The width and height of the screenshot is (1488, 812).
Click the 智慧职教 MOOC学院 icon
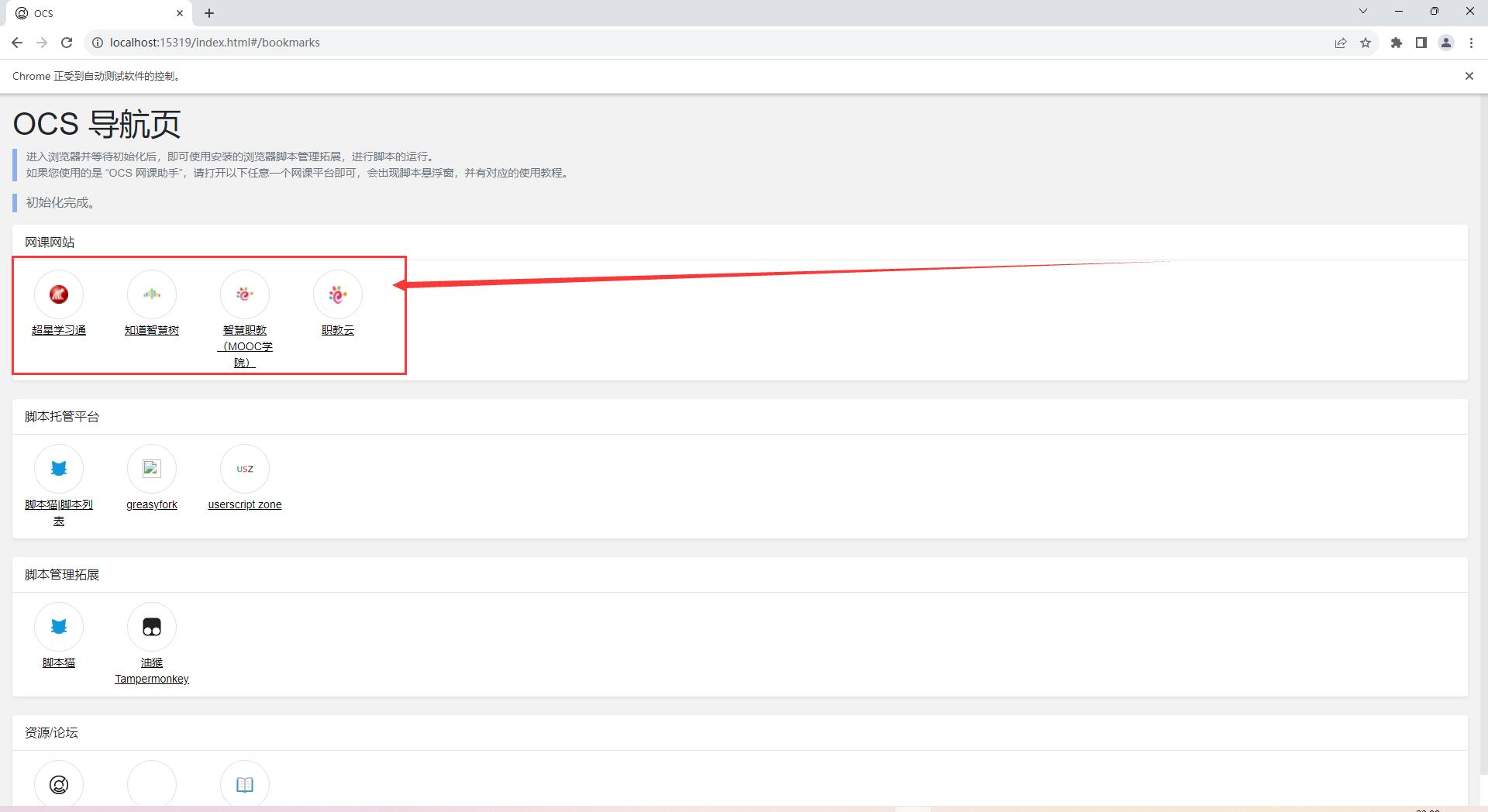point(245,294)
